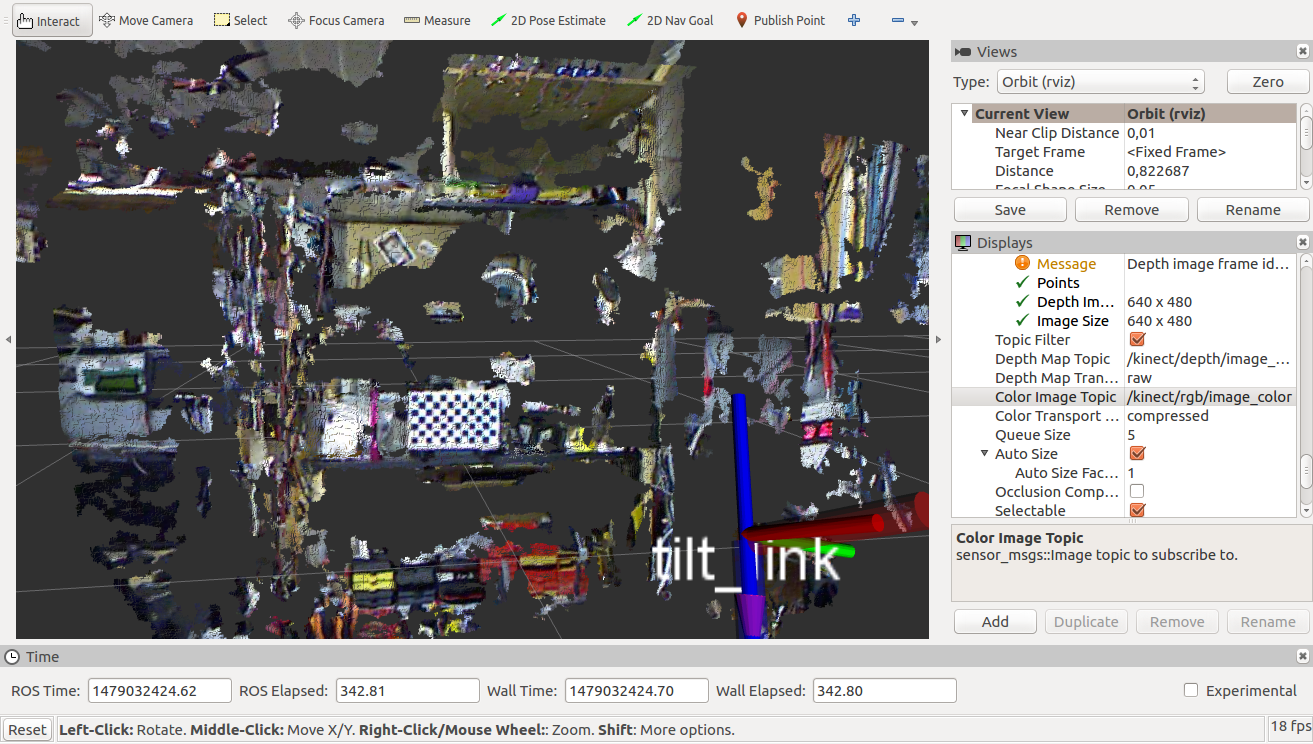
Task: Select the 2D Nav Goal tool
Action: 670,21
